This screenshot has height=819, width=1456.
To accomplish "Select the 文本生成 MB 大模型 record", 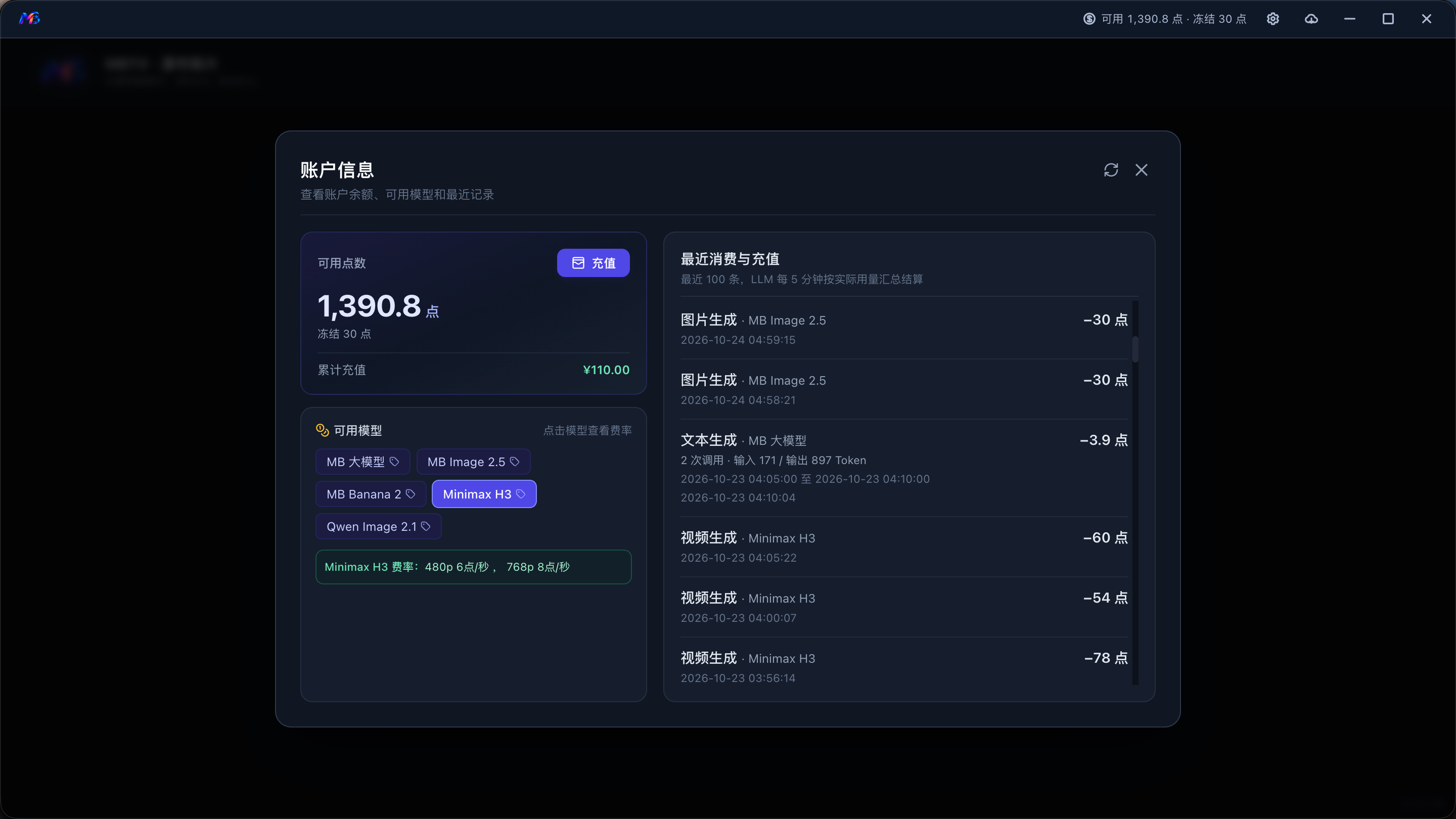I will point(904,468).
